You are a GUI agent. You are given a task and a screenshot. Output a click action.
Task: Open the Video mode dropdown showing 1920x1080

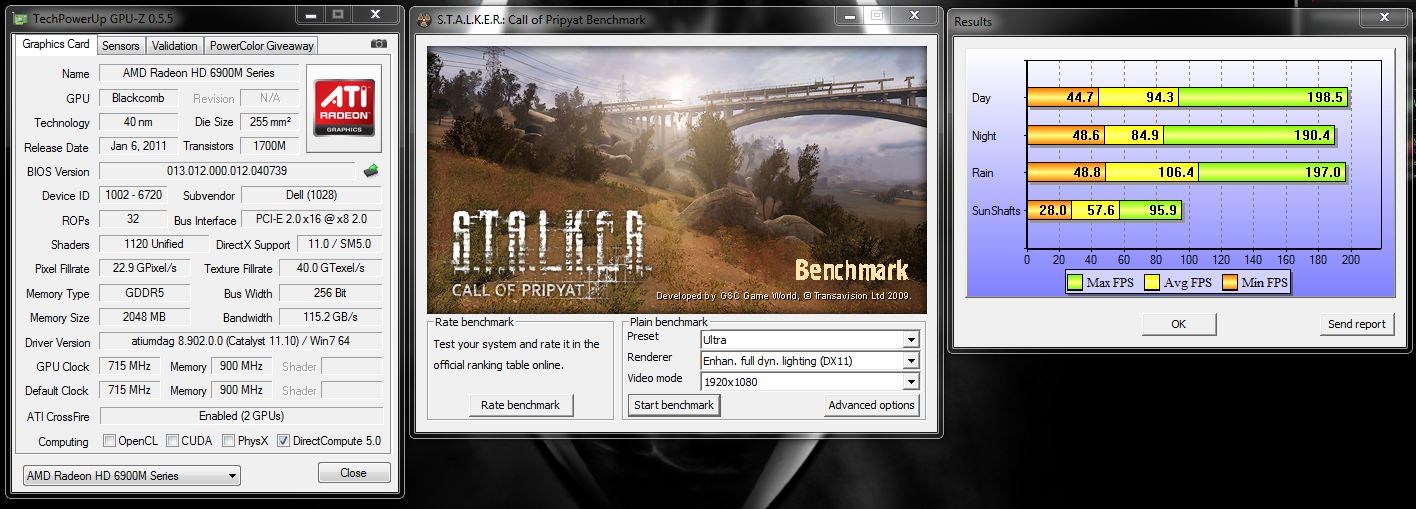click(x=808, y=382)
